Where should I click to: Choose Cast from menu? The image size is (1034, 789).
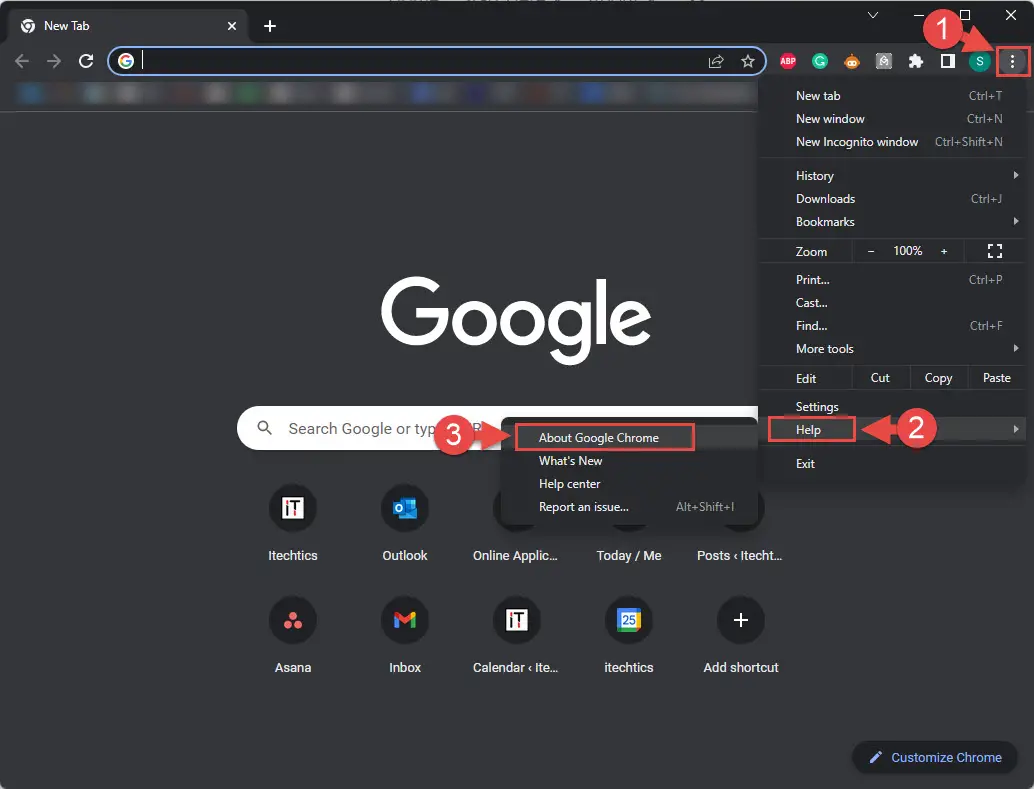coord(892,303)
